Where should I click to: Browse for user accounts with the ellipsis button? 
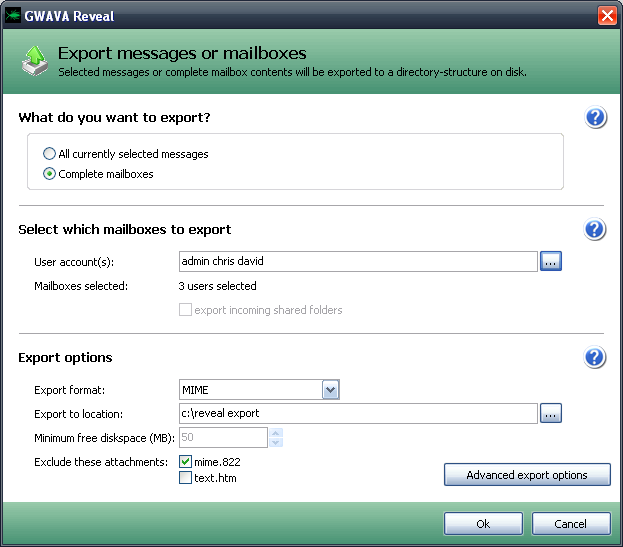click(551, 261)
